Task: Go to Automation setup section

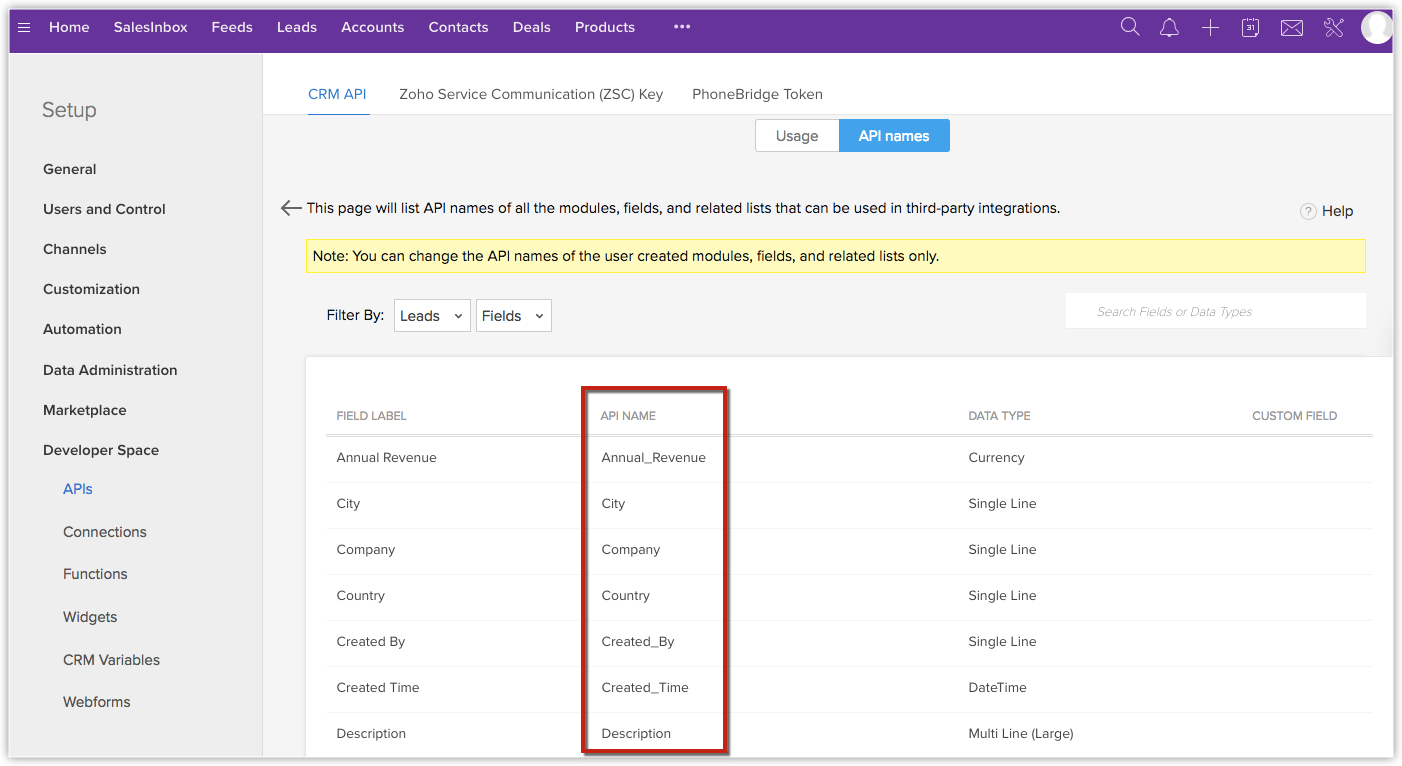Action: 82,329
